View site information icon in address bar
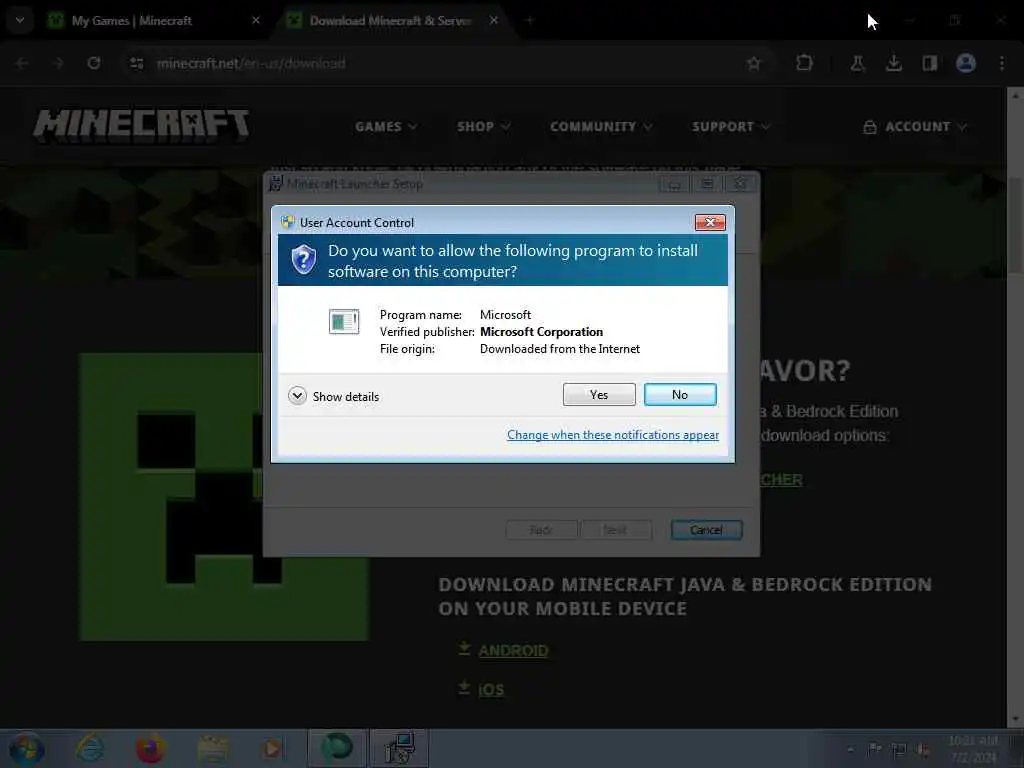 coord(136,63)
